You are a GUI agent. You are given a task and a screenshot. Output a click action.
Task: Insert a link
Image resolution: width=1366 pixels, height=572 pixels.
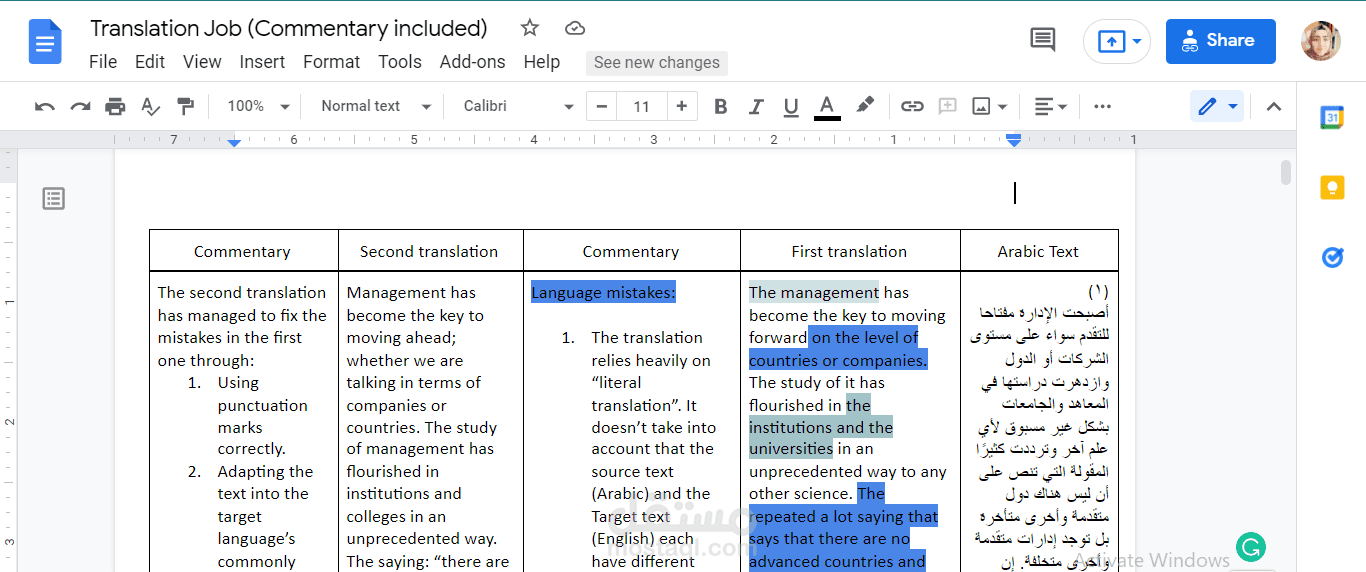tap(912, 106)
